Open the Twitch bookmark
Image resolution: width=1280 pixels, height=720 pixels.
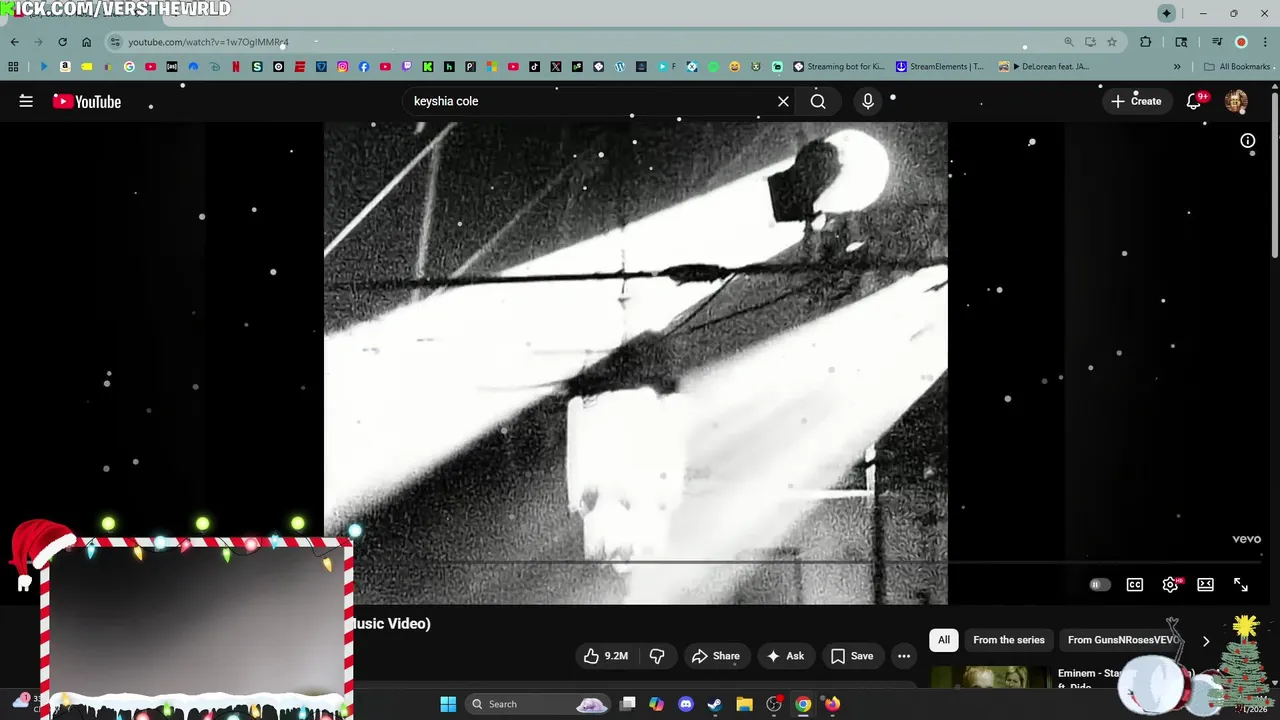click(x=406, y=67)
